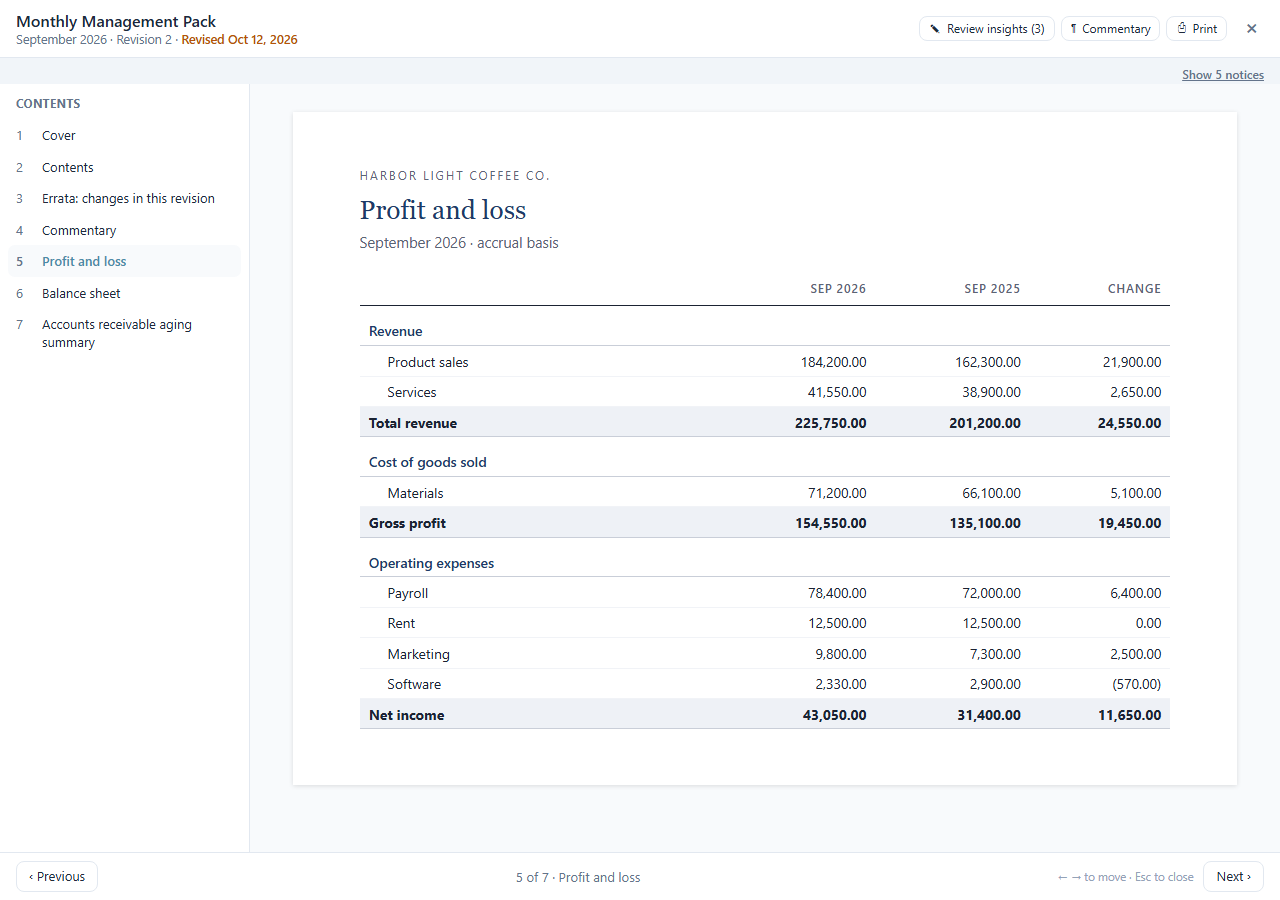Click the Payroll row label

click(x=408, y=593)
